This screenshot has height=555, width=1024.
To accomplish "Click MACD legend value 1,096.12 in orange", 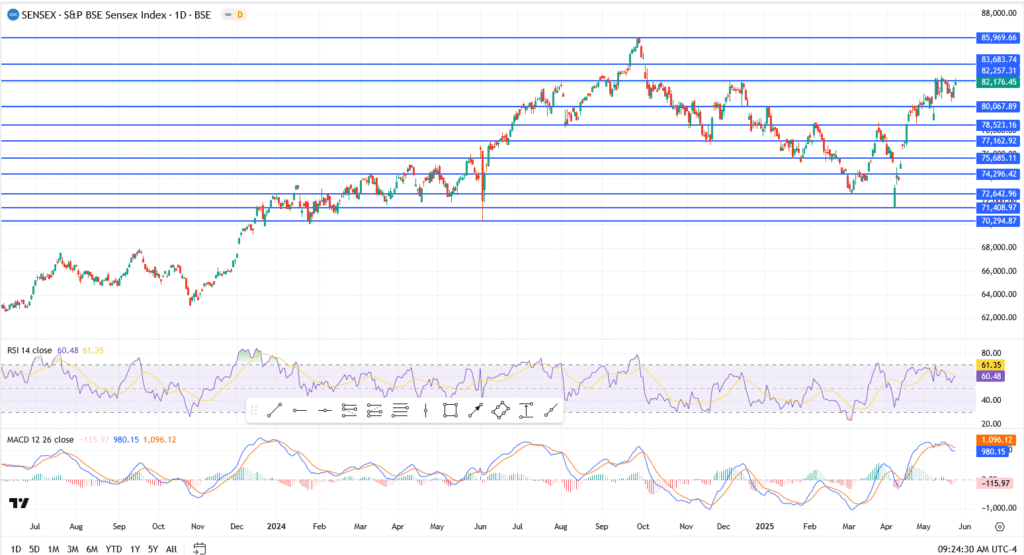I will pyautogui.click(x=159, y=439).
